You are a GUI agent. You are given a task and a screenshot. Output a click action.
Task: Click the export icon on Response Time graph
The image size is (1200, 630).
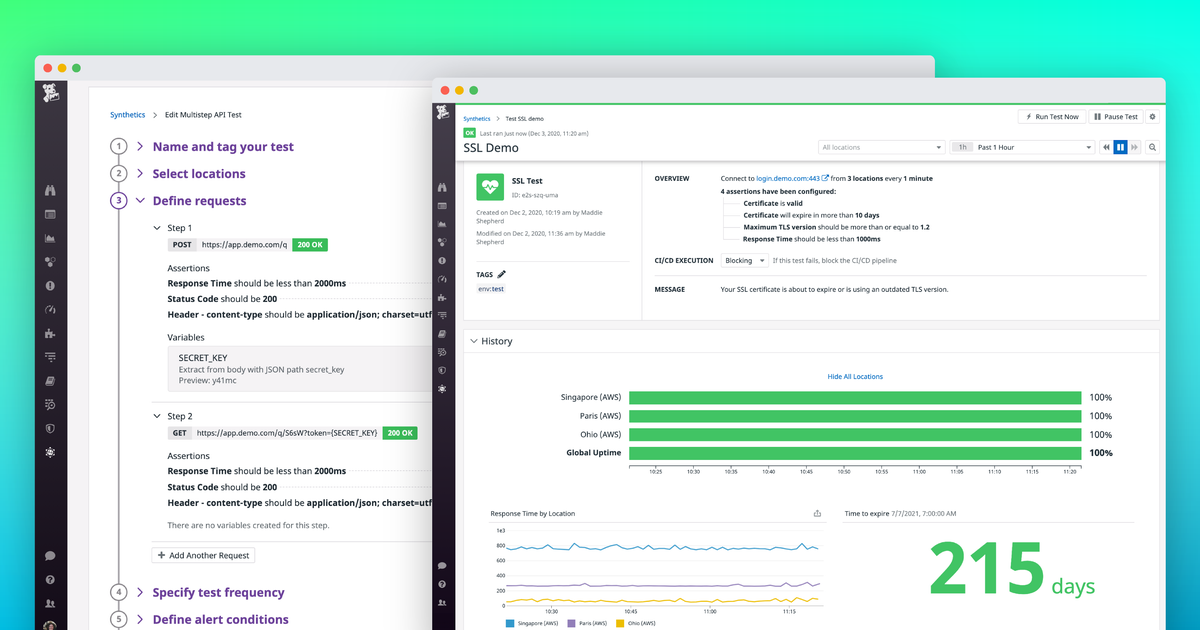click(x=817, y=513)
